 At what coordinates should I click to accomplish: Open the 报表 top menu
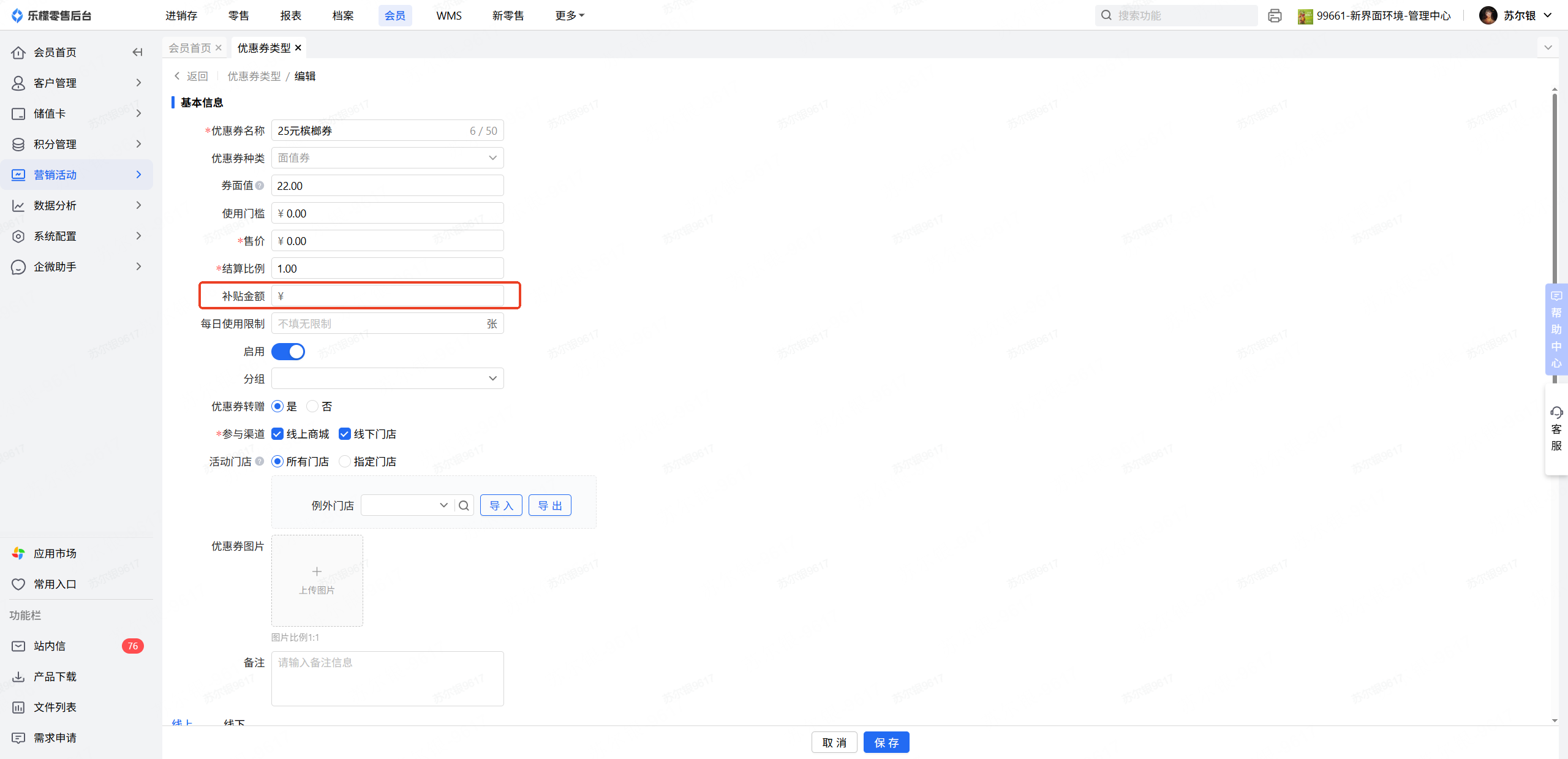tap(291, 15)
